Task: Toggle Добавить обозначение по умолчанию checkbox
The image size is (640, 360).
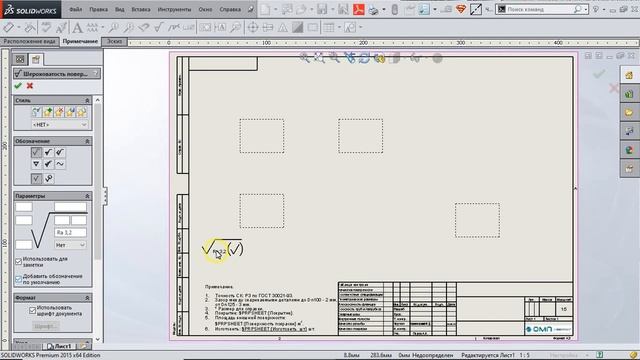Action: point(18,279)
